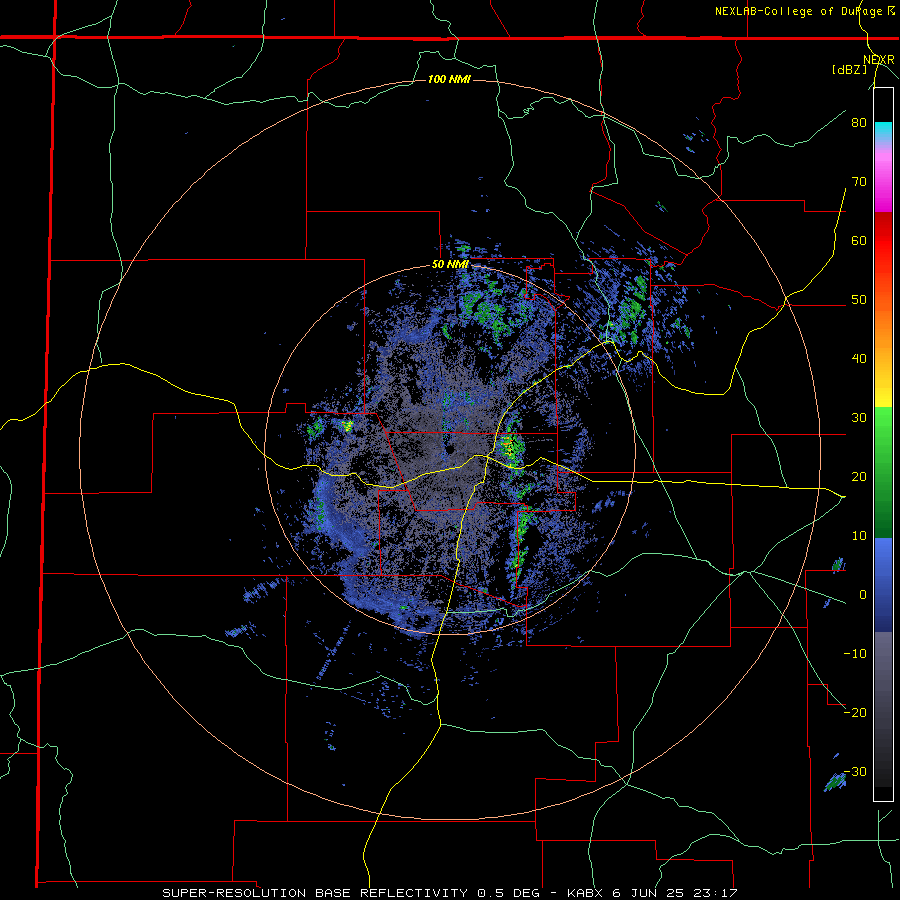Click the 70 value on dBZ scale

pyautogui.click(x=859, y=181)
